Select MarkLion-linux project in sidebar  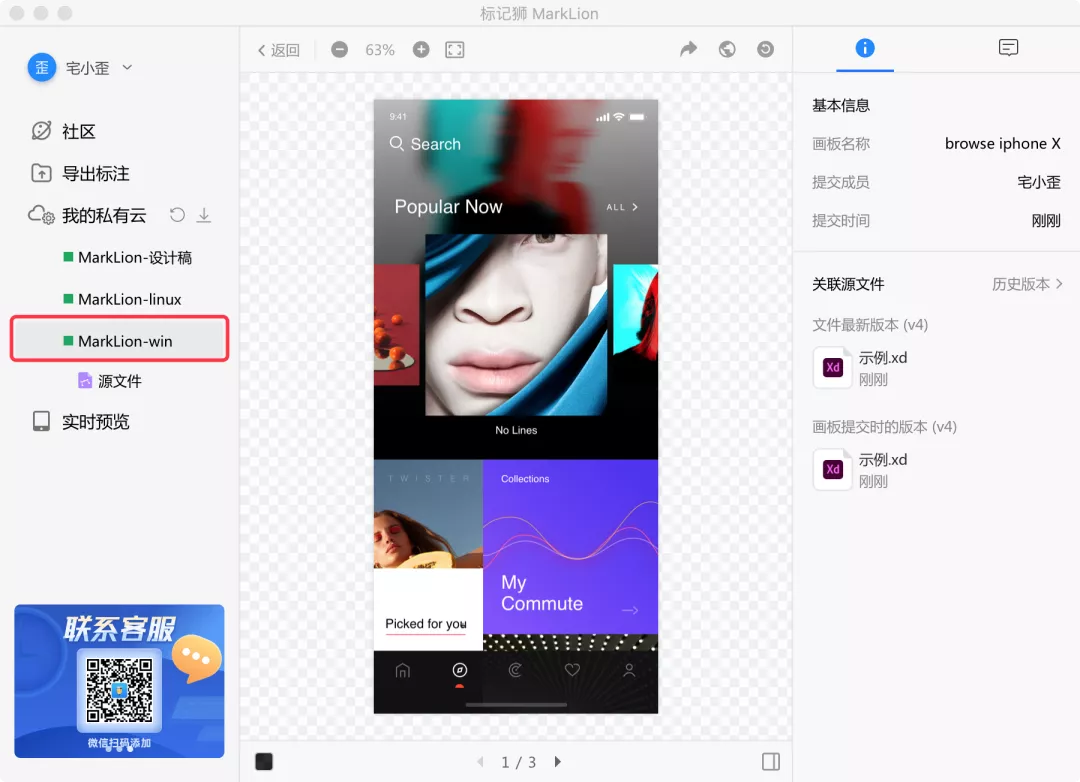129,299
